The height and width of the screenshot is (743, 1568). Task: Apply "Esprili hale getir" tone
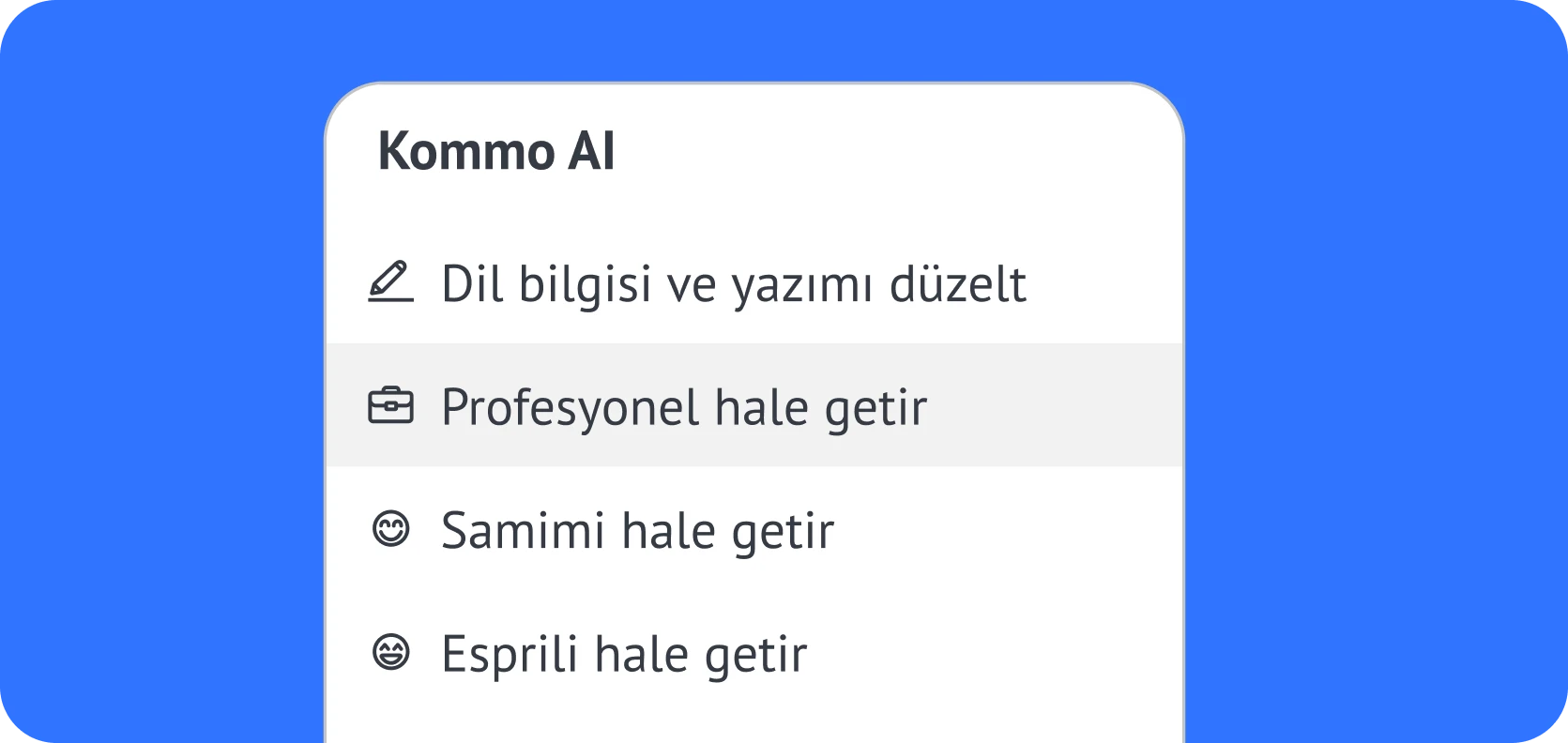coord(624,654)
